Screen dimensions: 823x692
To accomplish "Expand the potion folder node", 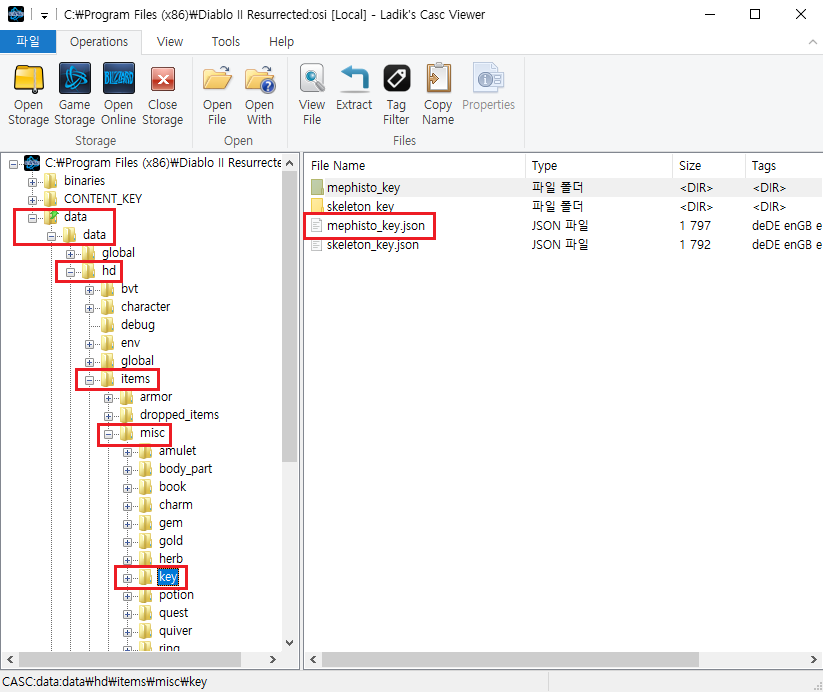I will (127, 596).
